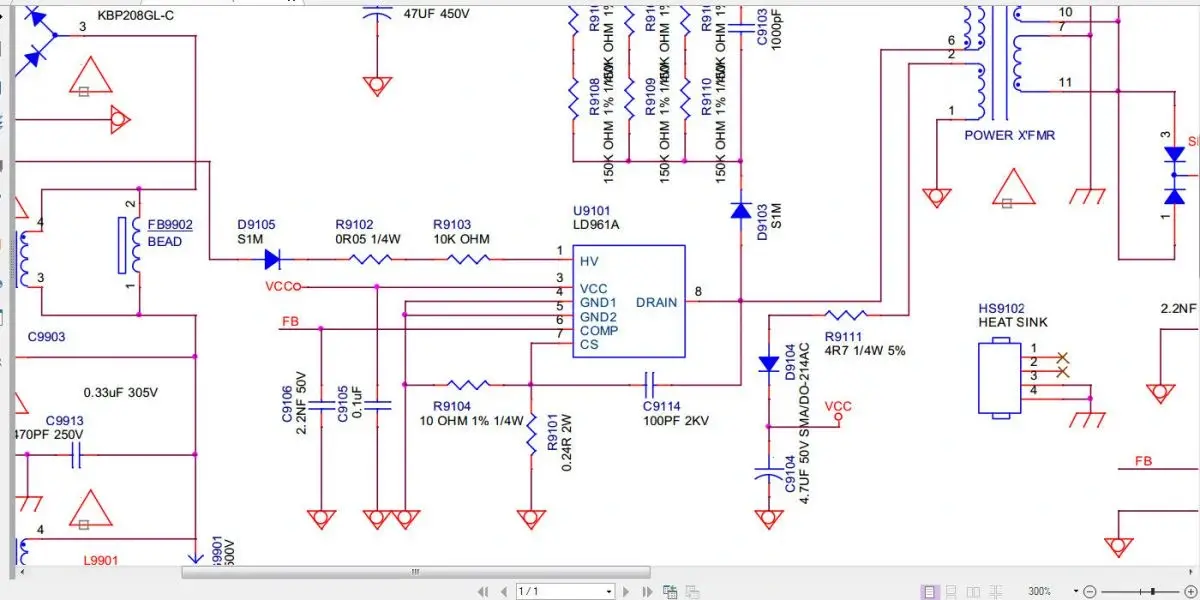Screen dimensions: 1200x600
Task: Click the 1 / 1 page number field
Action: [560, 592]
